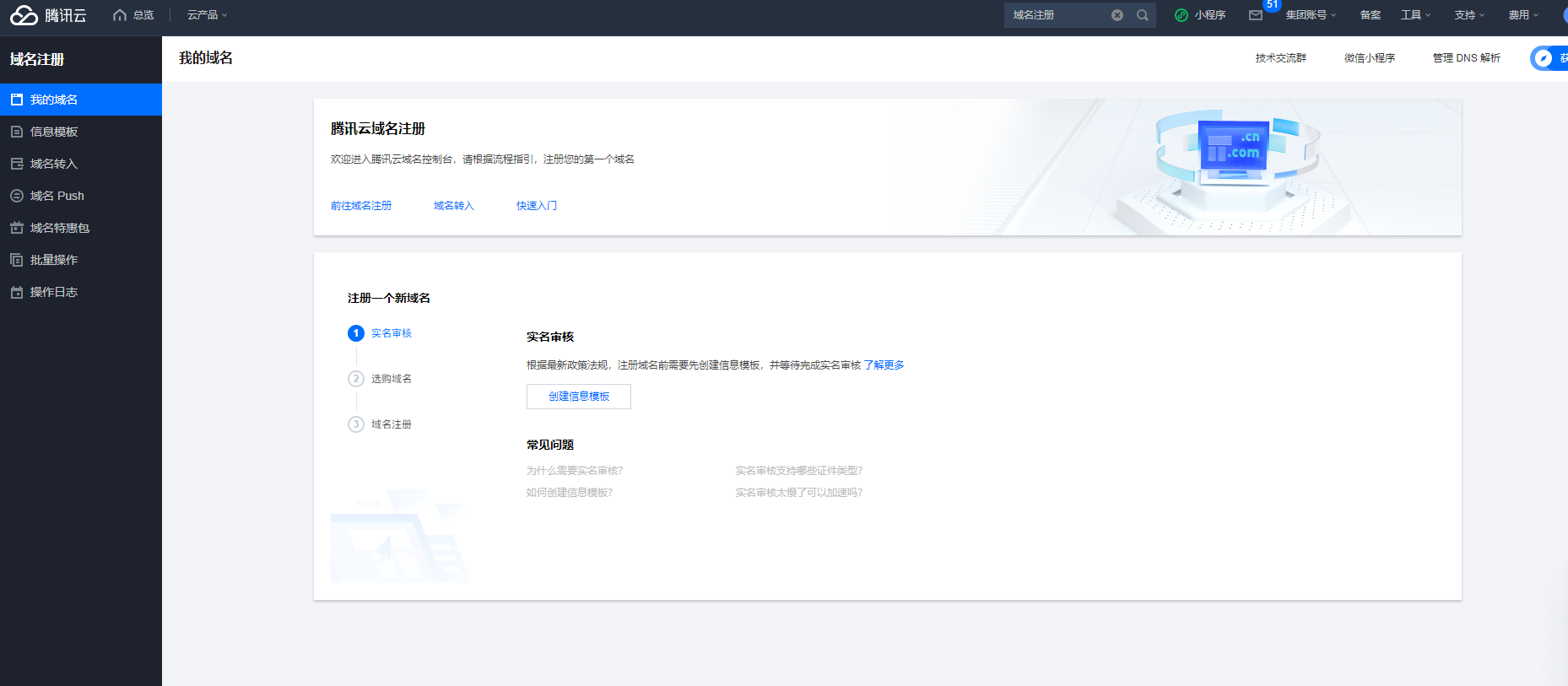1568x686 pixels.
Task: Select 域名特惠包 in the sidebar
Action: click(x=81, y=228)
